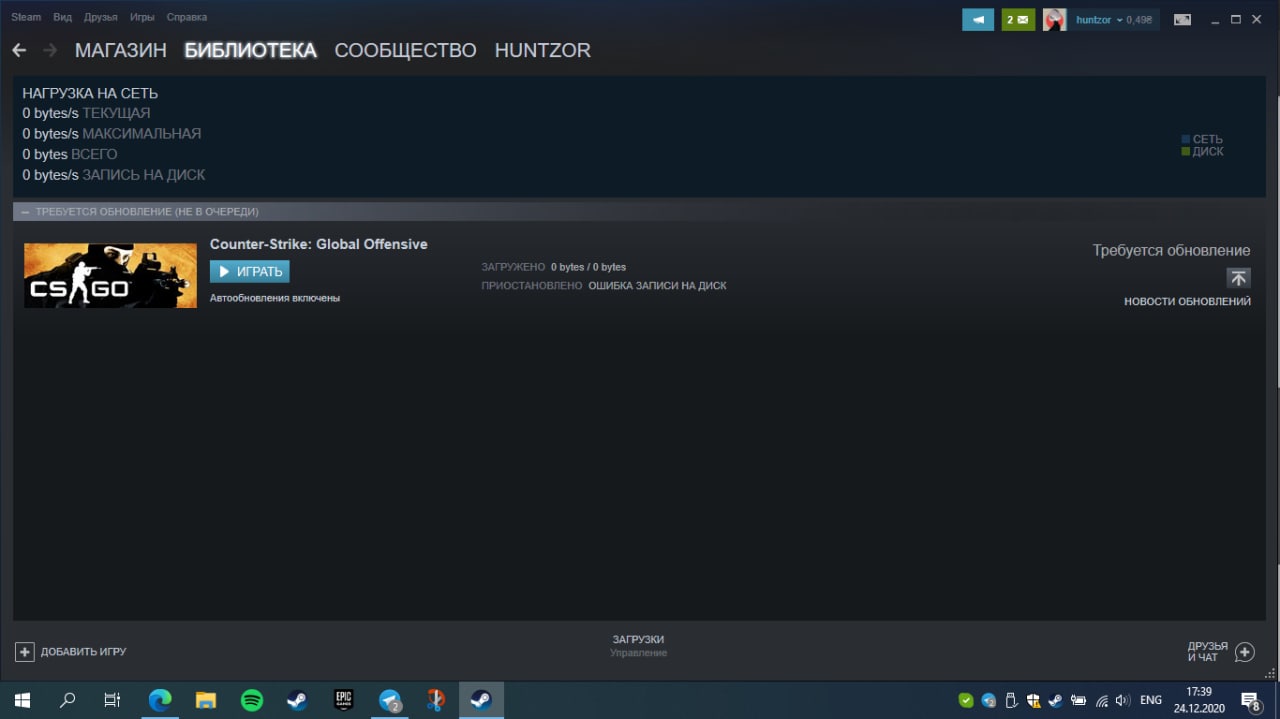Switch to the БИБЛИОТЕКА tab

click(x=250, y=50)
